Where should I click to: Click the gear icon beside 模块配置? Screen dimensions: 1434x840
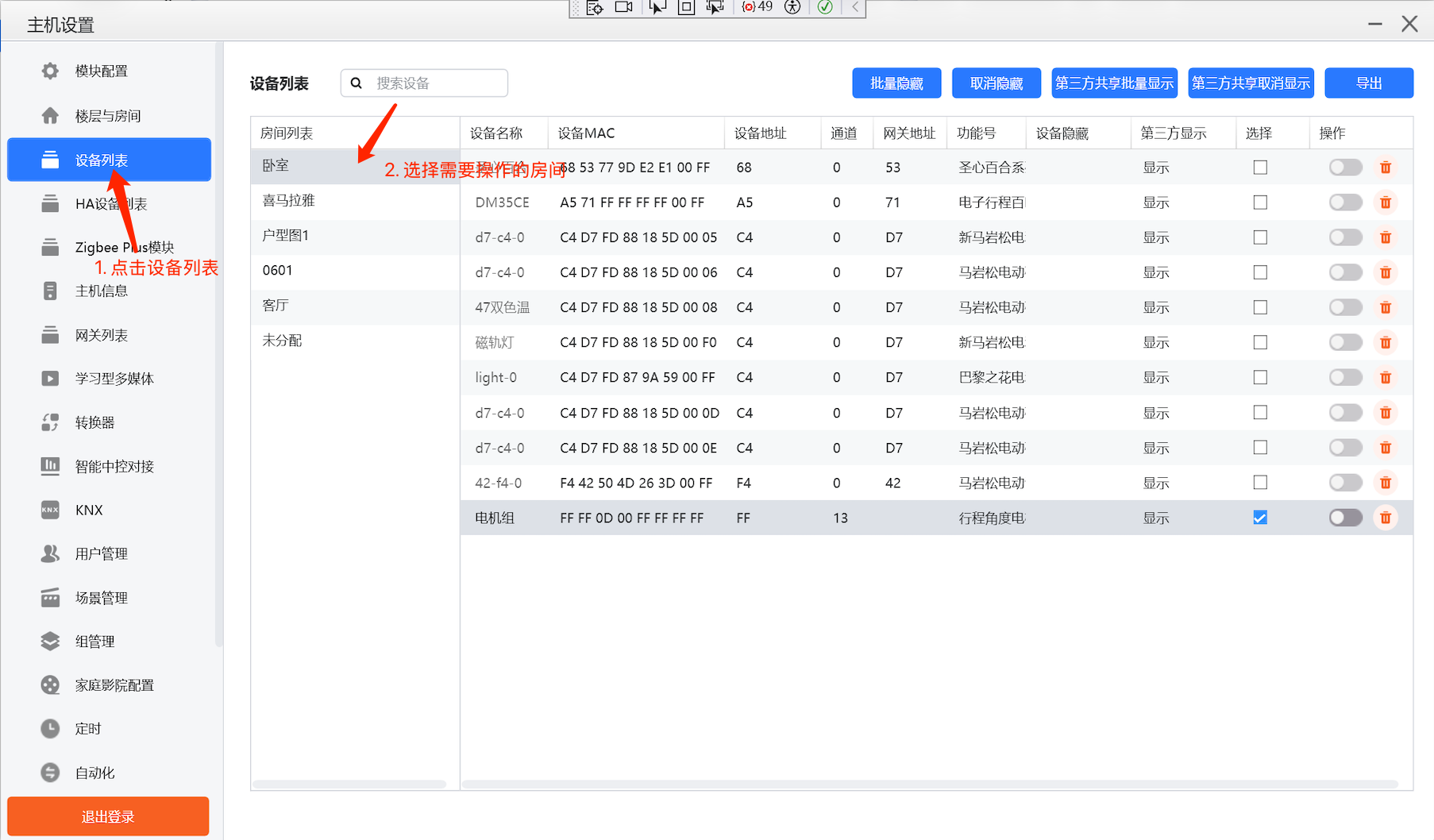50,71
